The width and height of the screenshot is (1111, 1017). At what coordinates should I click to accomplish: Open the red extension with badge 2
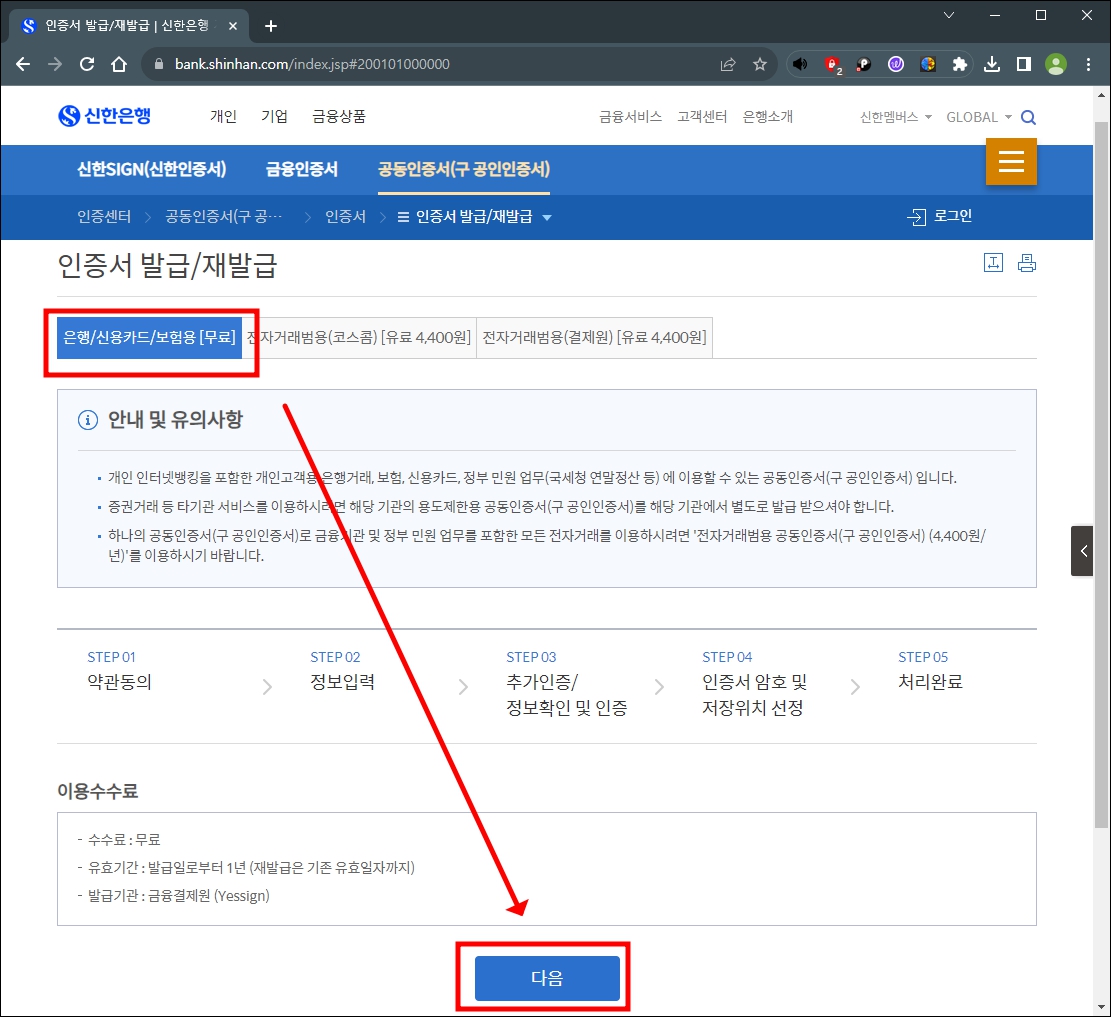point(833,64)
